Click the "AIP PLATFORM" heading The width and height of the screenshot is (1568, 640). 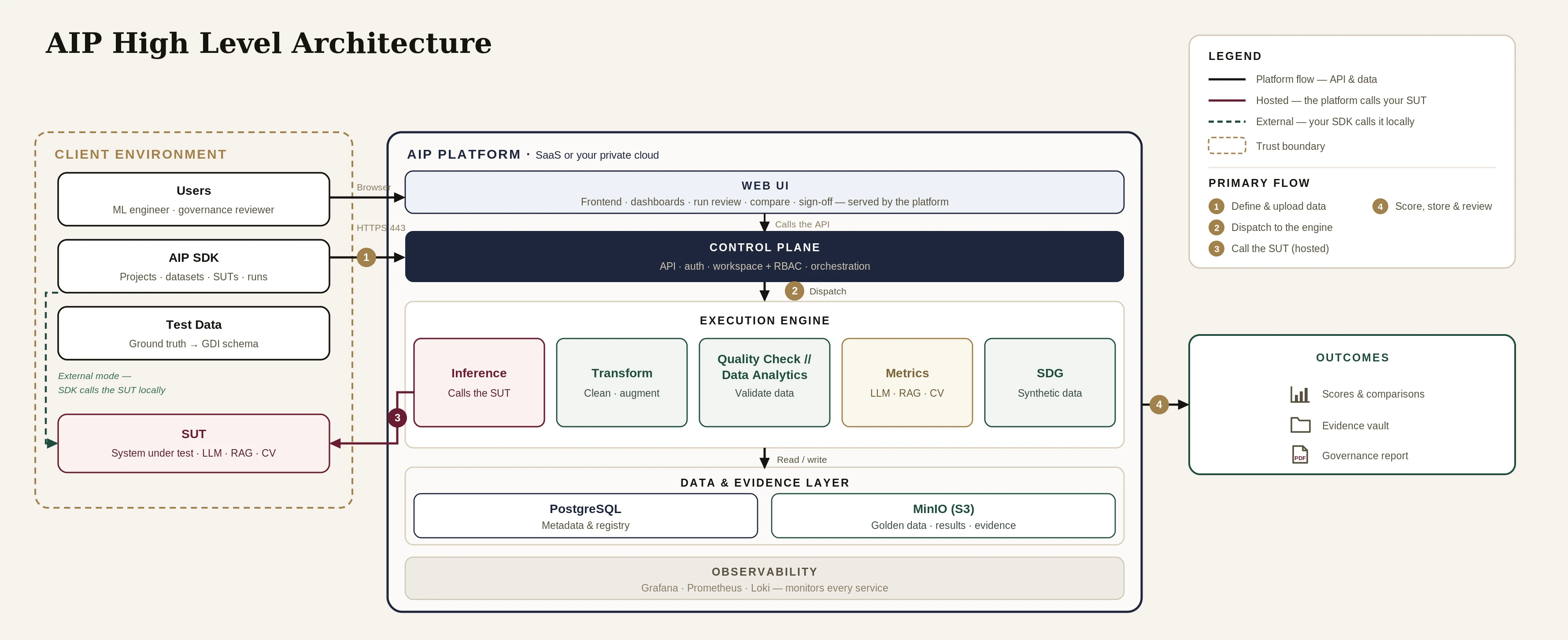click(x=464, y=155)
